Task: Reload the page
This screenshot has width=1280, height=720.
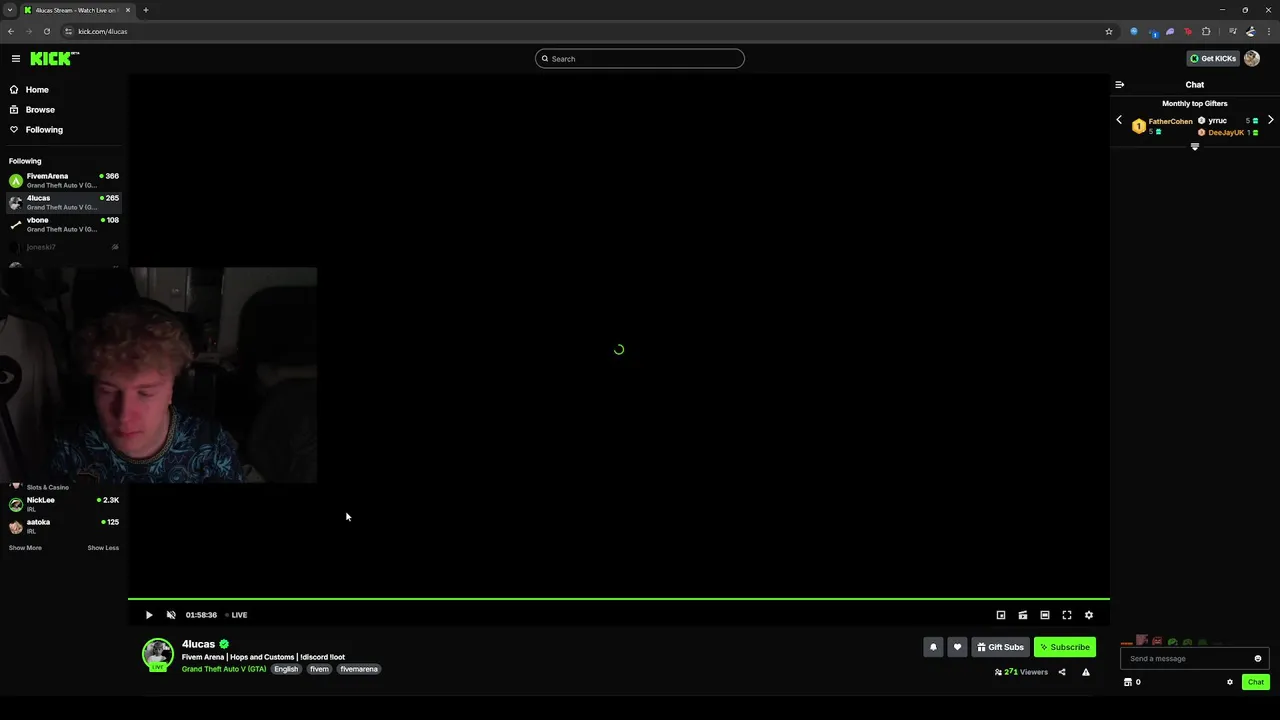Action: pyautogui.click(x=46, y=31)
